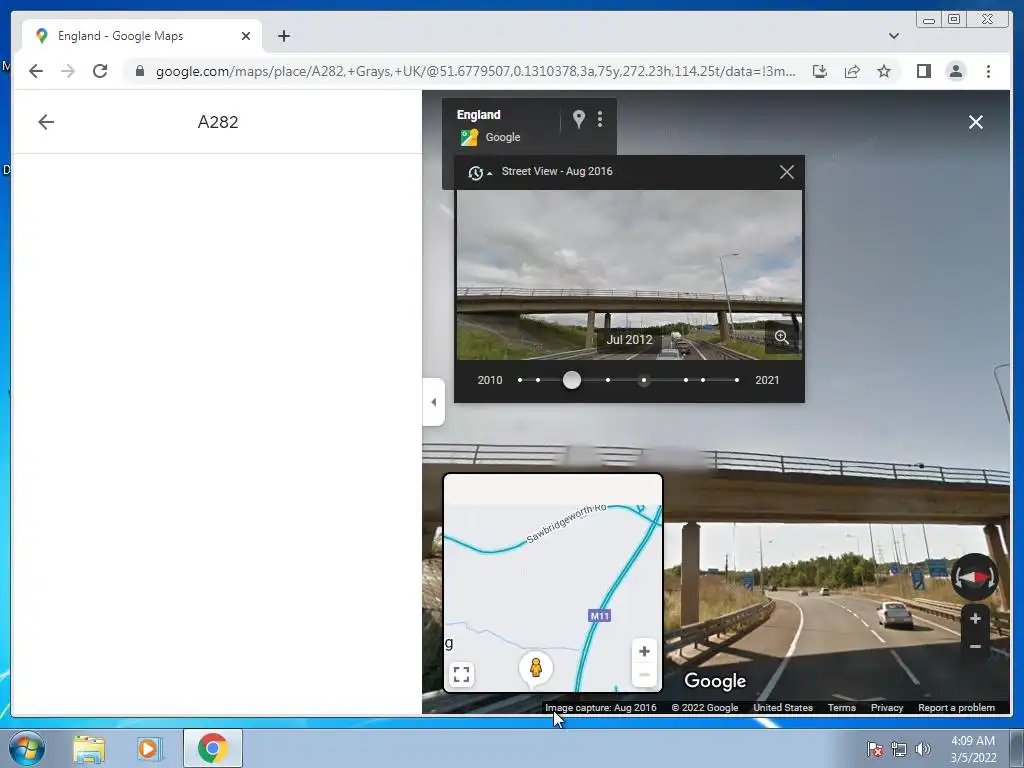The image size is (1024, 768).
Task: Toggle the Chrome side panel icon
Action: tap(923, 71)
